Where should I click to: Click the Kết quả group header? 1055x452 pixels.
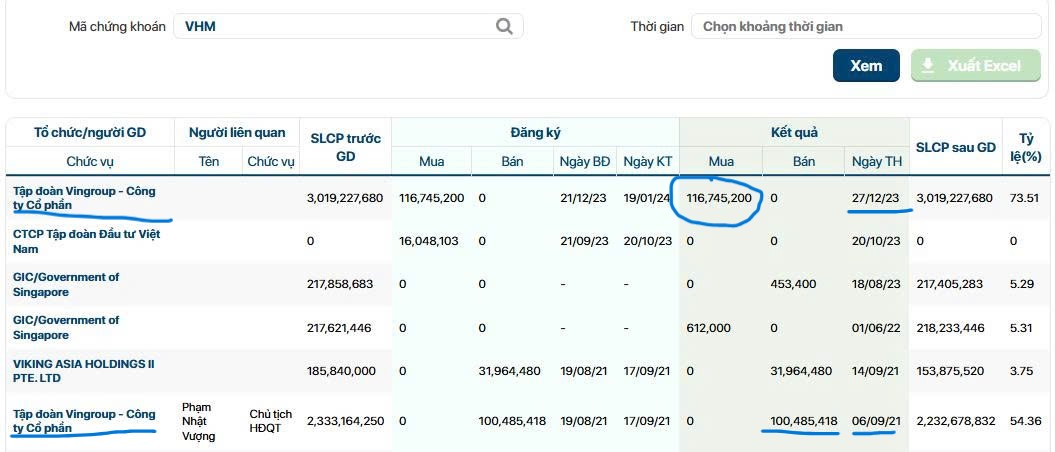pyautogui.click(x=793, y=132)
